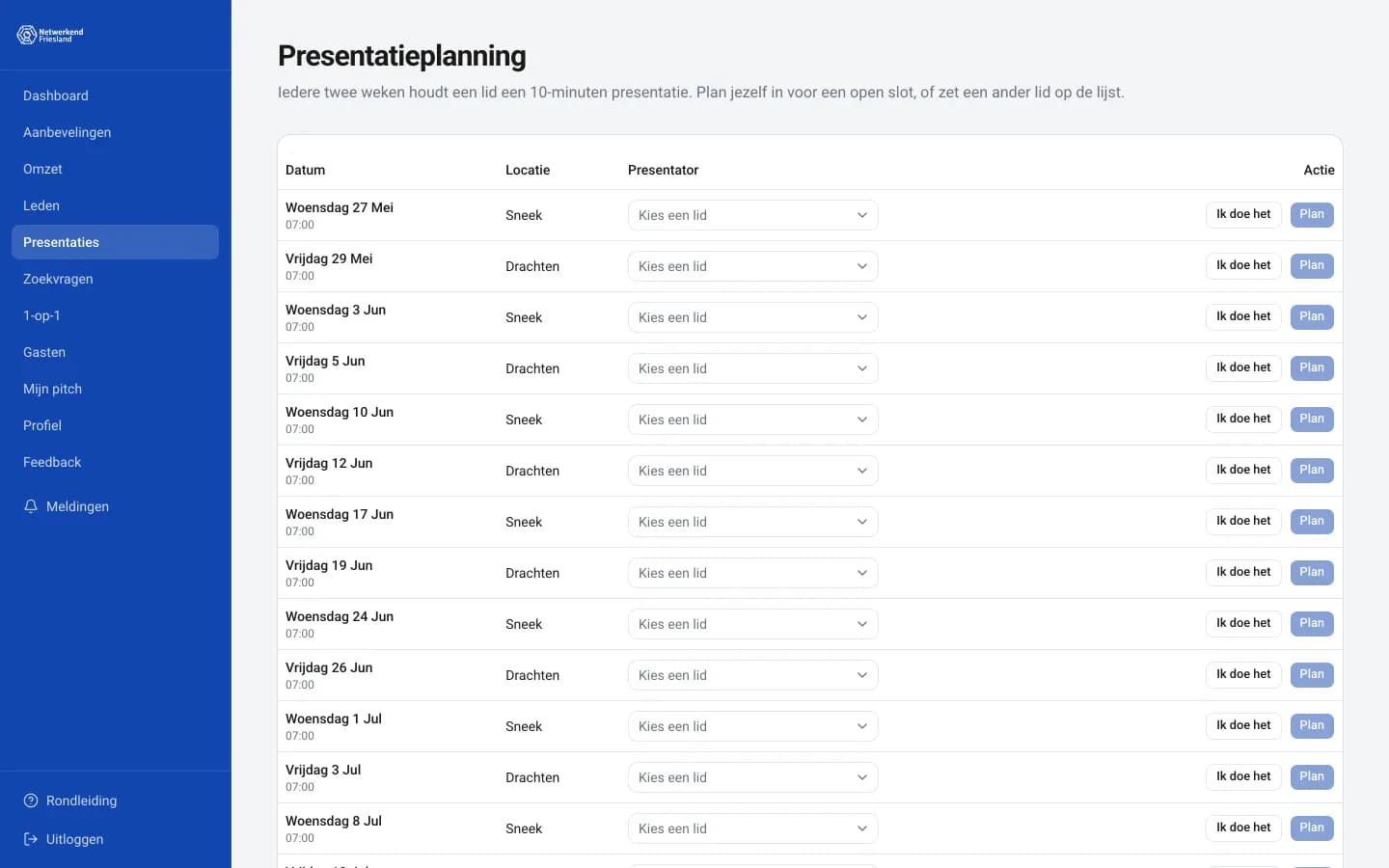Click the Presentatieplanning page heading
The height and width of the screenshot is (868, 1389).
pyautogui.click(x=402, y=56)
